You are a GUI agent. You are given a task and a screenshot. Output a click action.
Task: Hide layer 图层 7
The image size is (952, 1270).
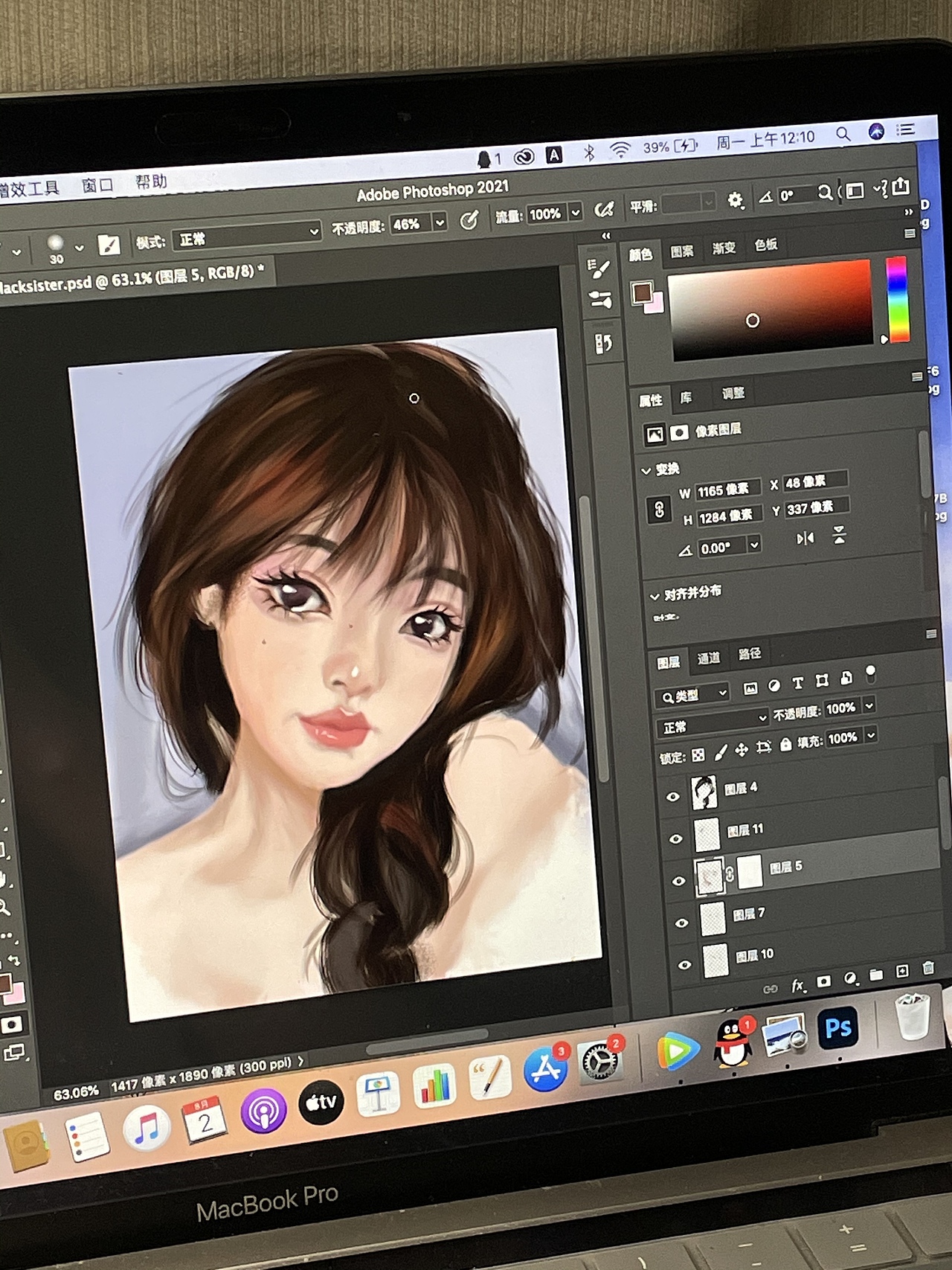(x=682, y=923)
